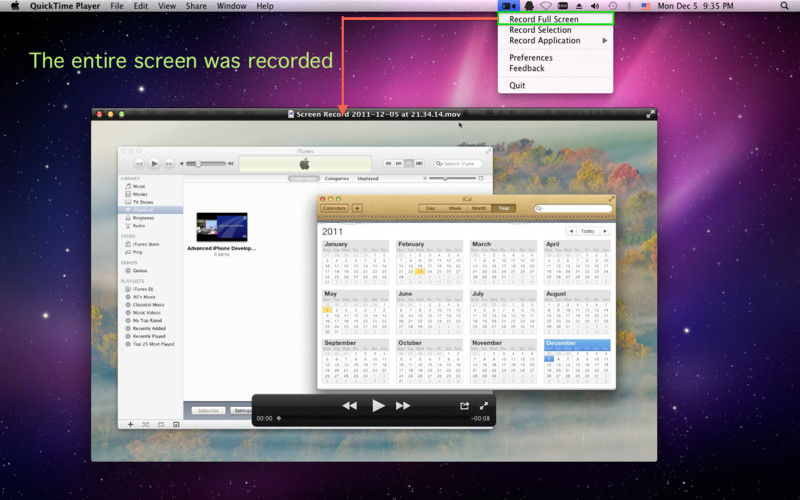Image resolution: width=800 pixels, height=500 pixels.
Task: Click the playhead diamond on the QuickTime timeline
Action: tap(279, 418)
